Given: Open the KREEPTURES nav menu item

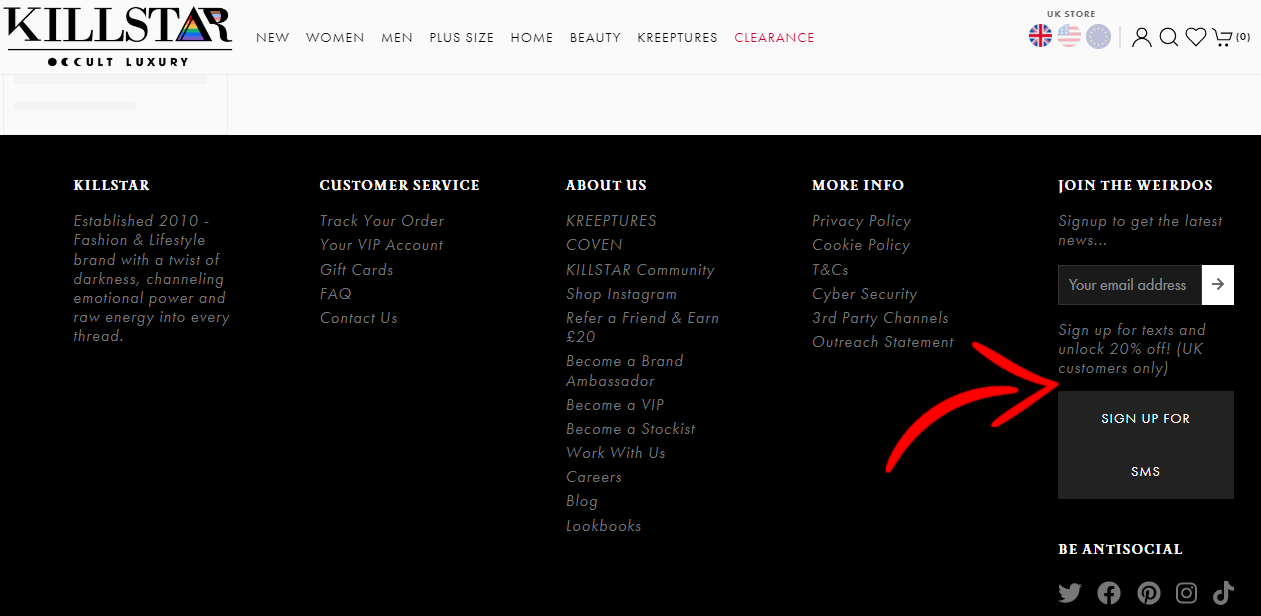Looking at the screenshot, I should (677, 38).
